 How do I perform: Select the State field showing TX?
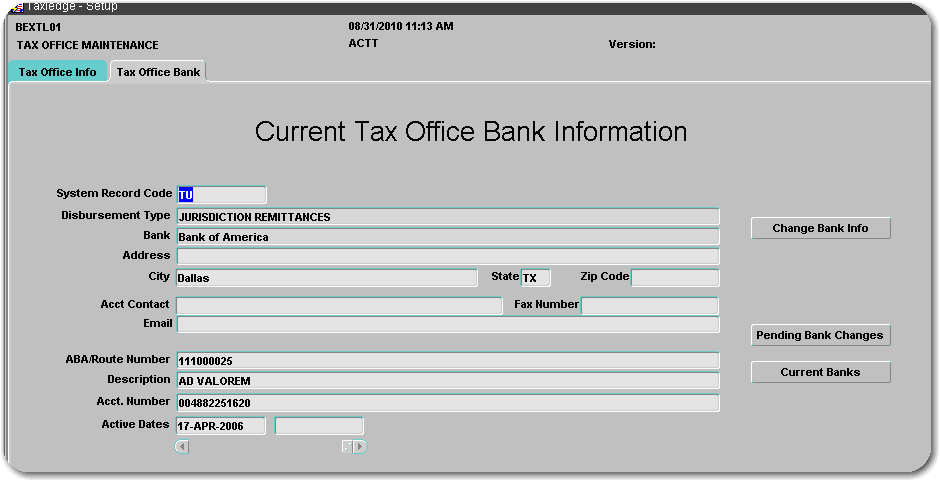coord(535,278)
